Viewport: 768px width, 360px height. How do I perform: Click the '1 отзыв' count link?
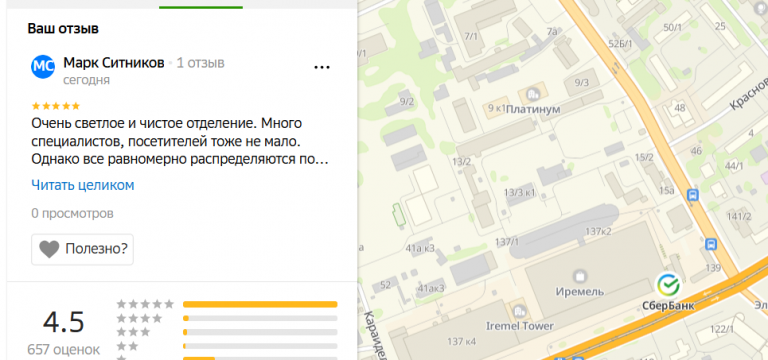[200, 63]
